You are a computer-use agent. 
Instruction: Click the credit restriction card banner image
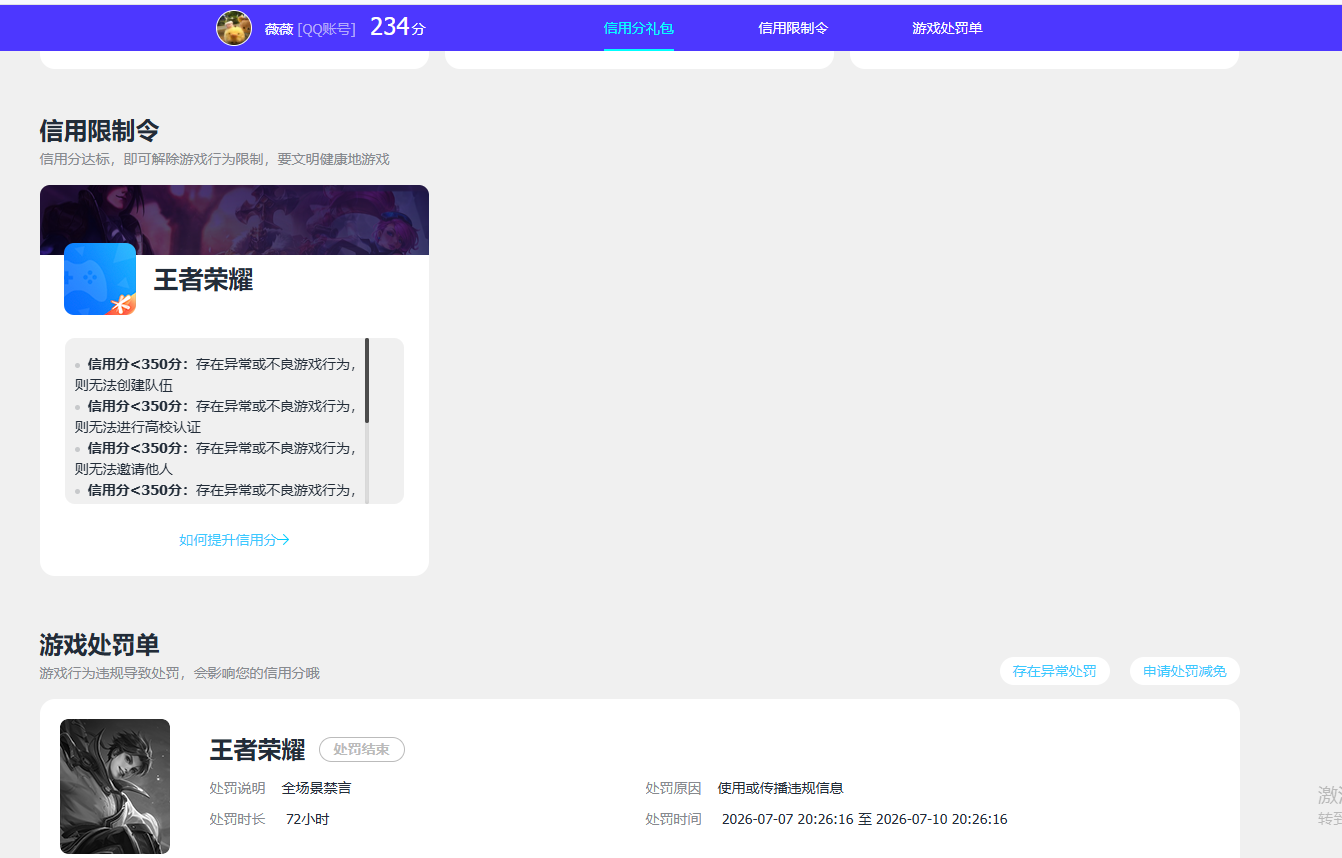(234, 220)
